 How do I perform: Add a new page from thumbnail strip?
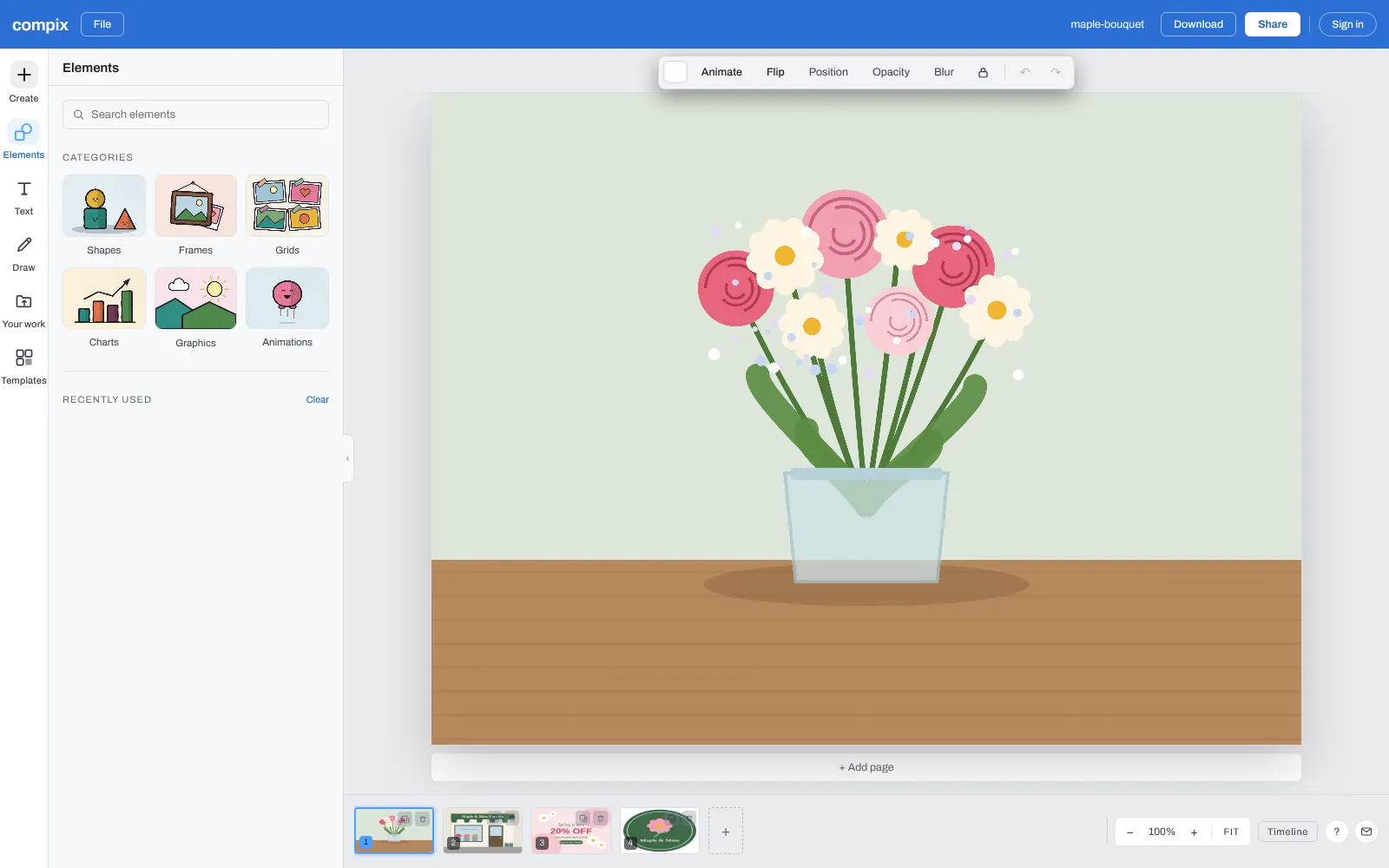tap(726, 832)
